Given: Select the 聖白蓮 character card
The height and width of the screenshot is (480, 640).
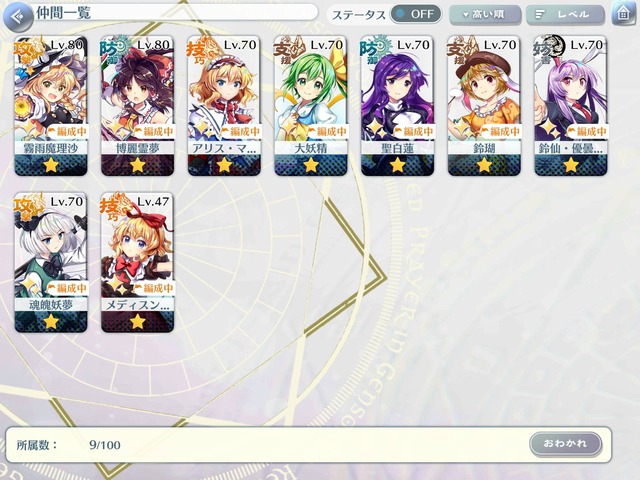Looking at the screenshot, I should pos(397,106).
